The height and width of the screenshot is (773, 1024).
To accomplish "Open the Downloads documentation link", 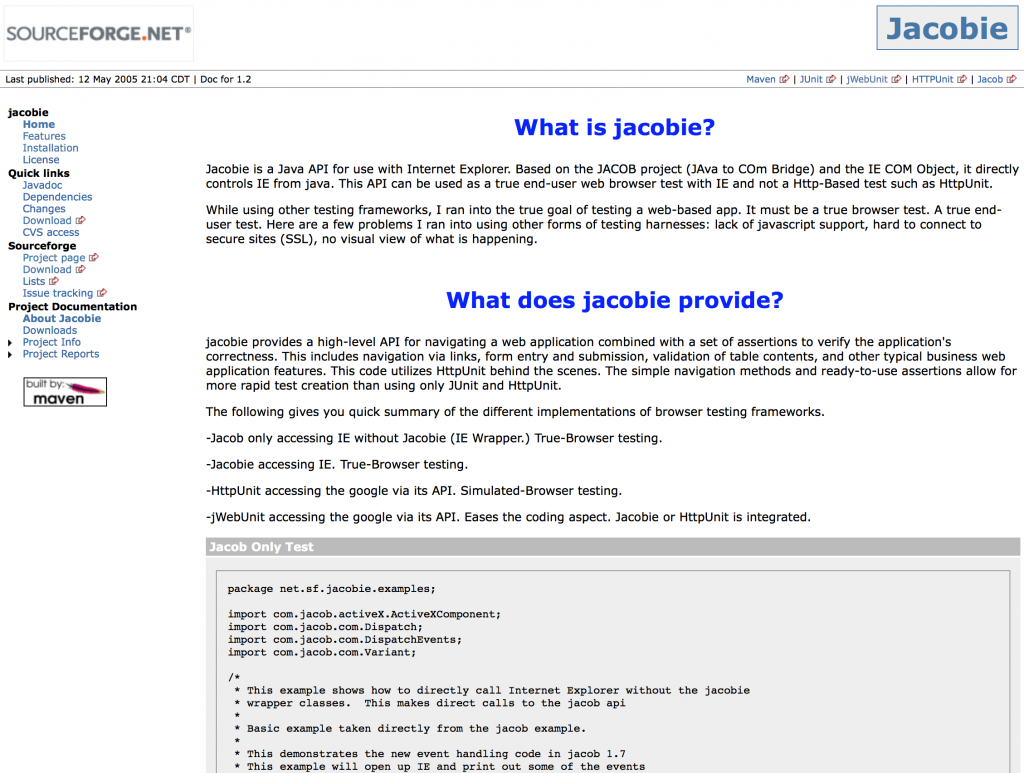I will 50,330.
